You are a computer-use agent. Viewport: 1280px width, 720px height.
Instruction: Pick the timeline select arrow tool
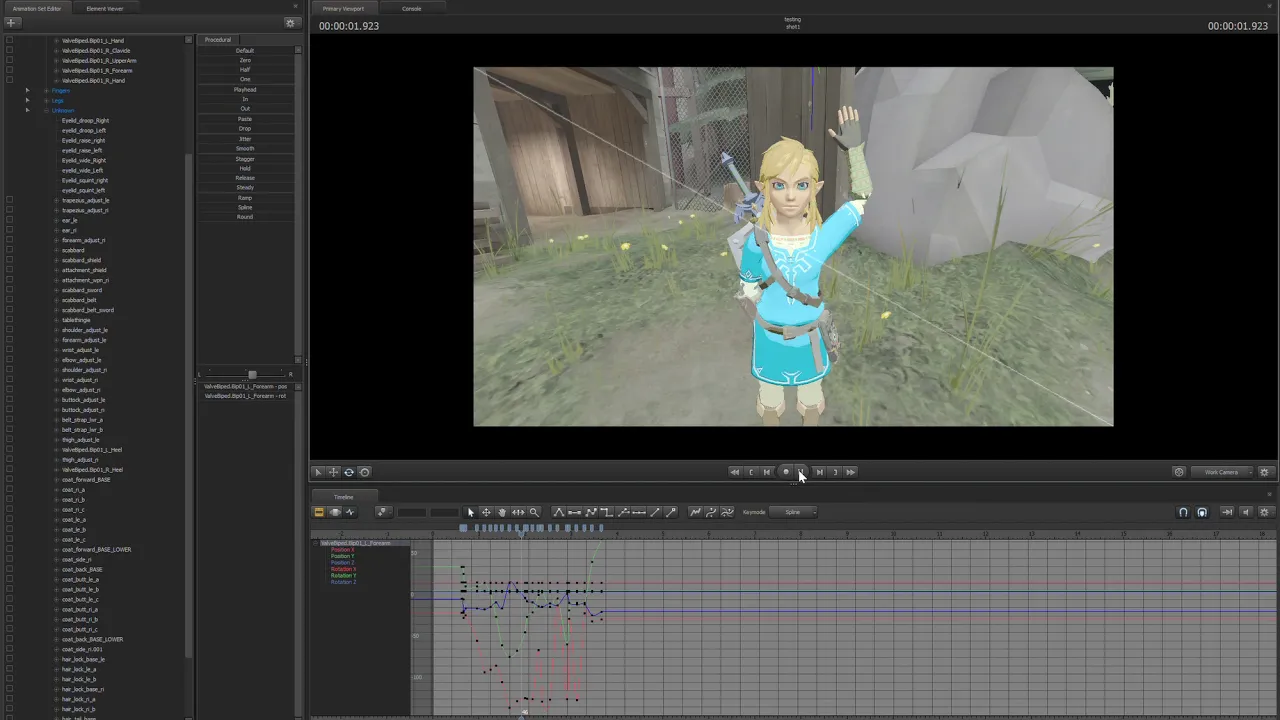[470, 512]
